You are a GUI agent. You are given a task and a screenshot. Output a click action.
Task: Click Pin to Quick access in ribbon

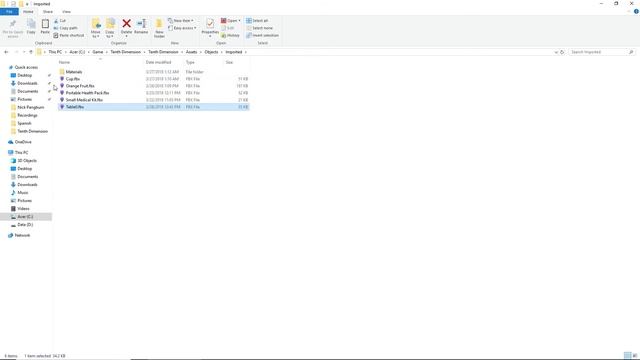pyautogui.click(x=13, y=28)
